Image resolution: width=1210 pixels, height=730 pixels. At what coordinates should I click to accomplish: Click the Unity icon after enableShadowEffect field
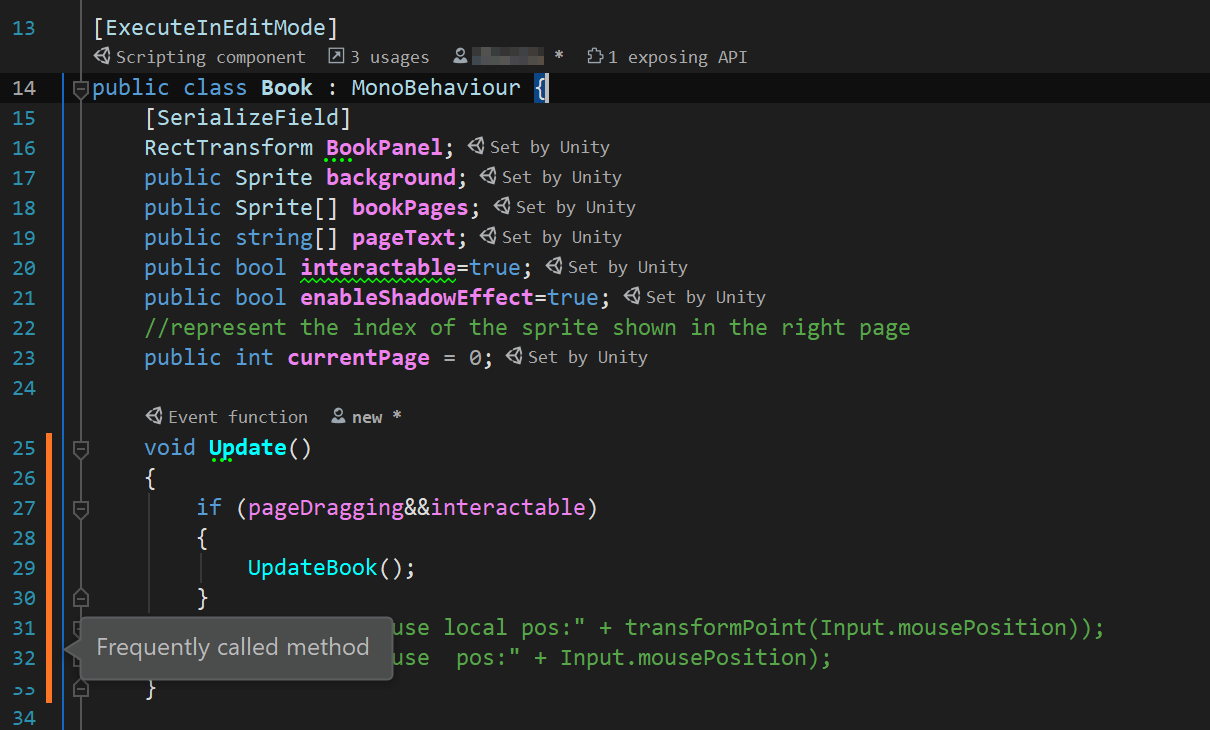tap(632, 297)
